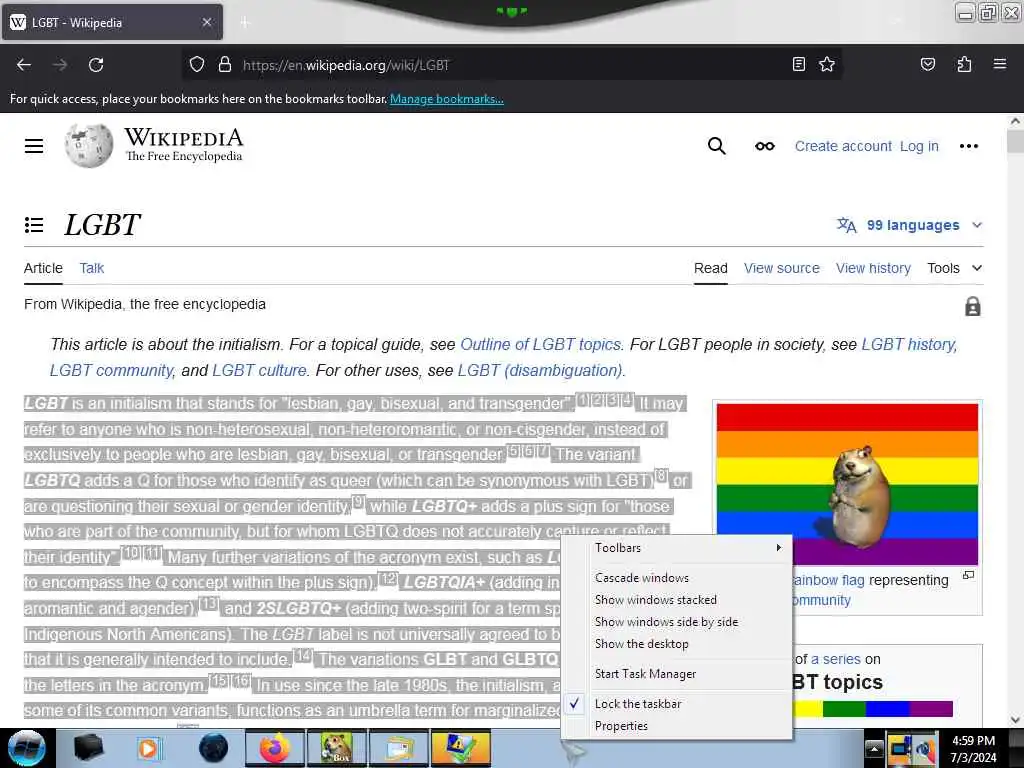
Task: Switch to the Article tab
Action: tap(43, 268)
